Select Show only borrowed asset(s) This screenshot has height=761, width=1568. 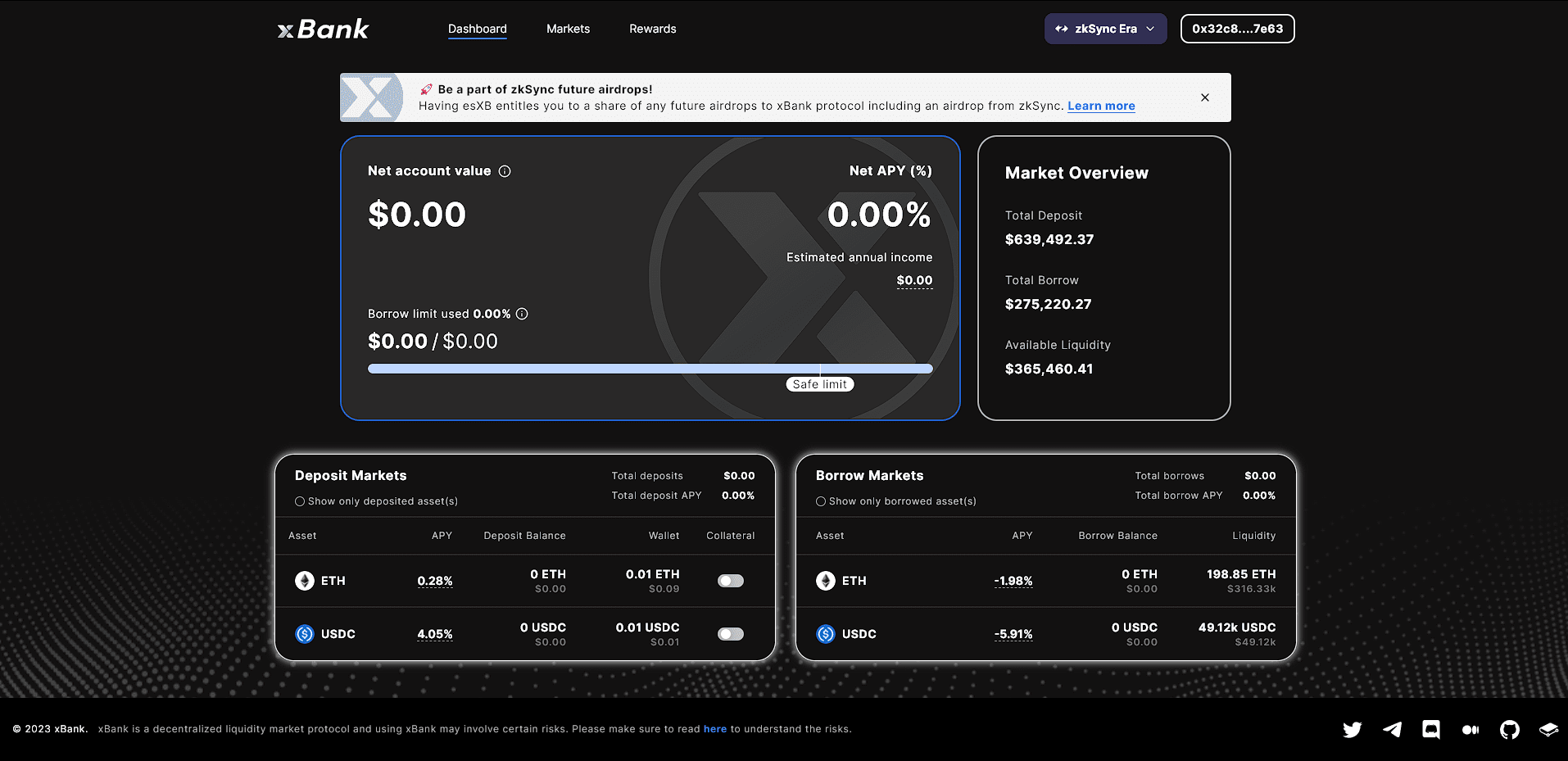[x=821, y=501]
